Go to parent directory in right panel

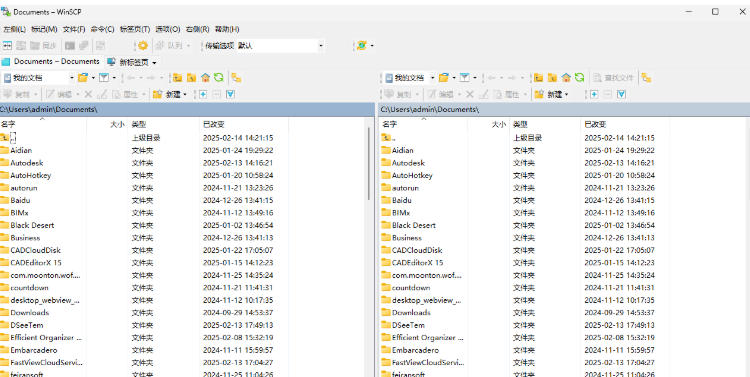(x=539, y=78)
